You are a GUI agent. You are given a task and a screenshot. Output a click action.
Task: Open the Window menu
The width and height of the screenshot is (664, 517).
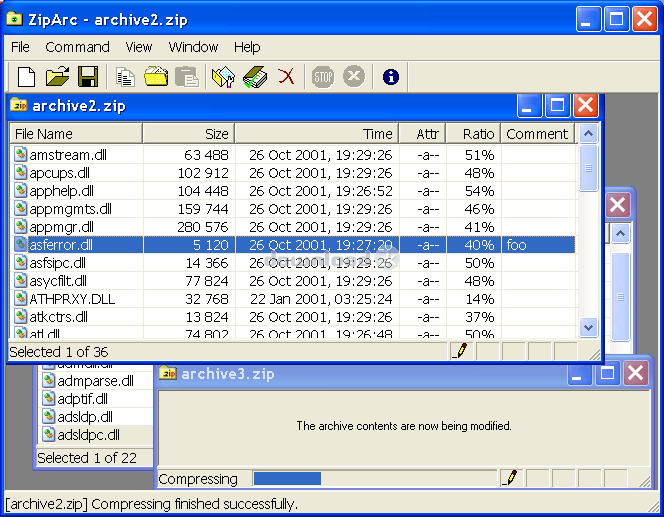click(193, 47)
